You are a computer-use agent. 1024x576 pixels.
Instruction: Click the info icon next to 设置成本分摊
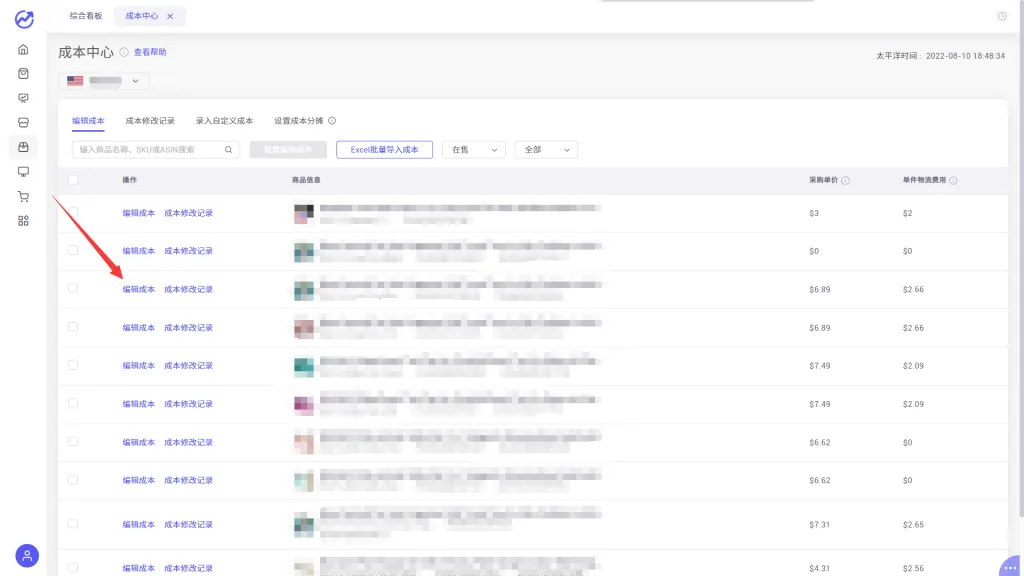pyautogui.click(x=332, y=121)
